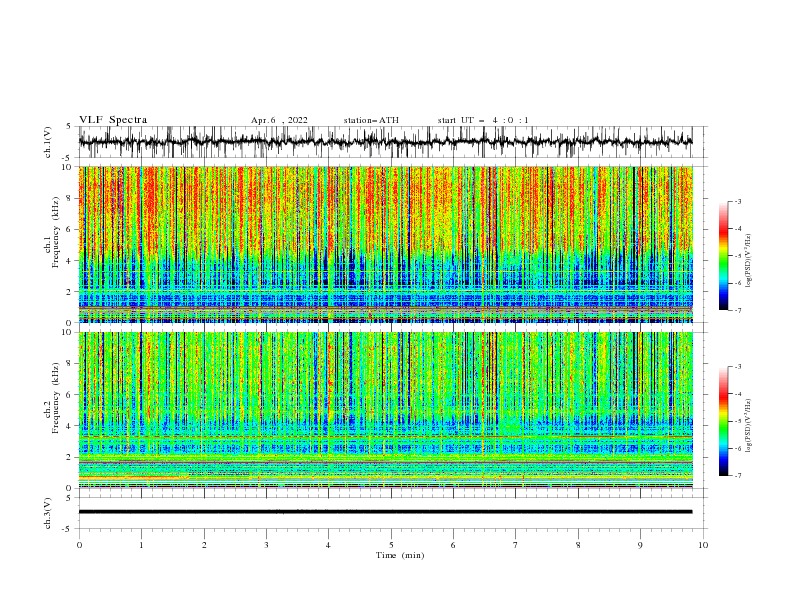Image resolution: width=792 pixels, height=612 pixels.
Task: Click the "VLF Spectra" plot title
Action: tap(113, 120)
